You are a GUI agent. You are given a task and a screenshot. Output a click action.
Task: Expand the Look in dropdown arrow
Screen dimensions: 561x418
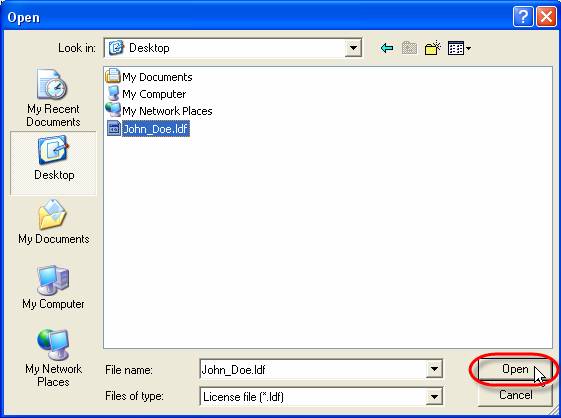tap(353, 48)
